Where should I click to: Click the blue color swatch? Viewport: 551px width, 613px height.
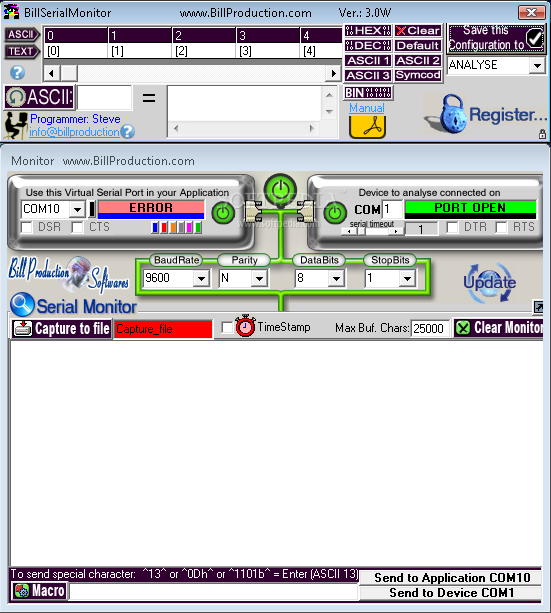pos(155,228)
